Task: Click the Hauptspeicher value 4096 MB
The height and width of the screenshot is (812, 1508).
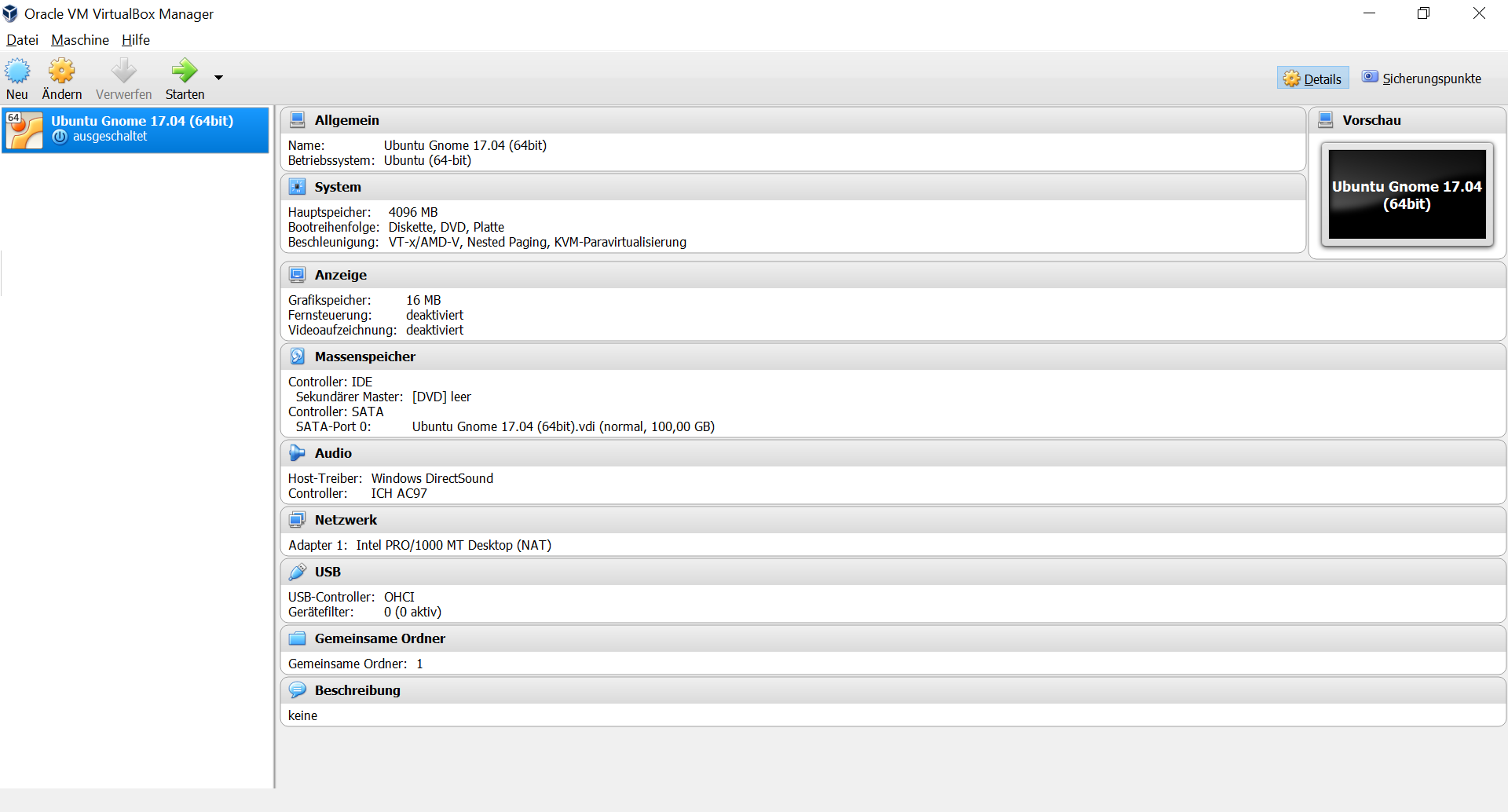Action: (413, 212)
